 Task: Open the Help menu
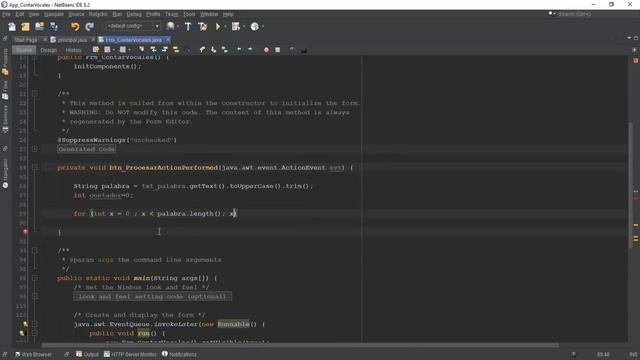(x=228, y=14)
